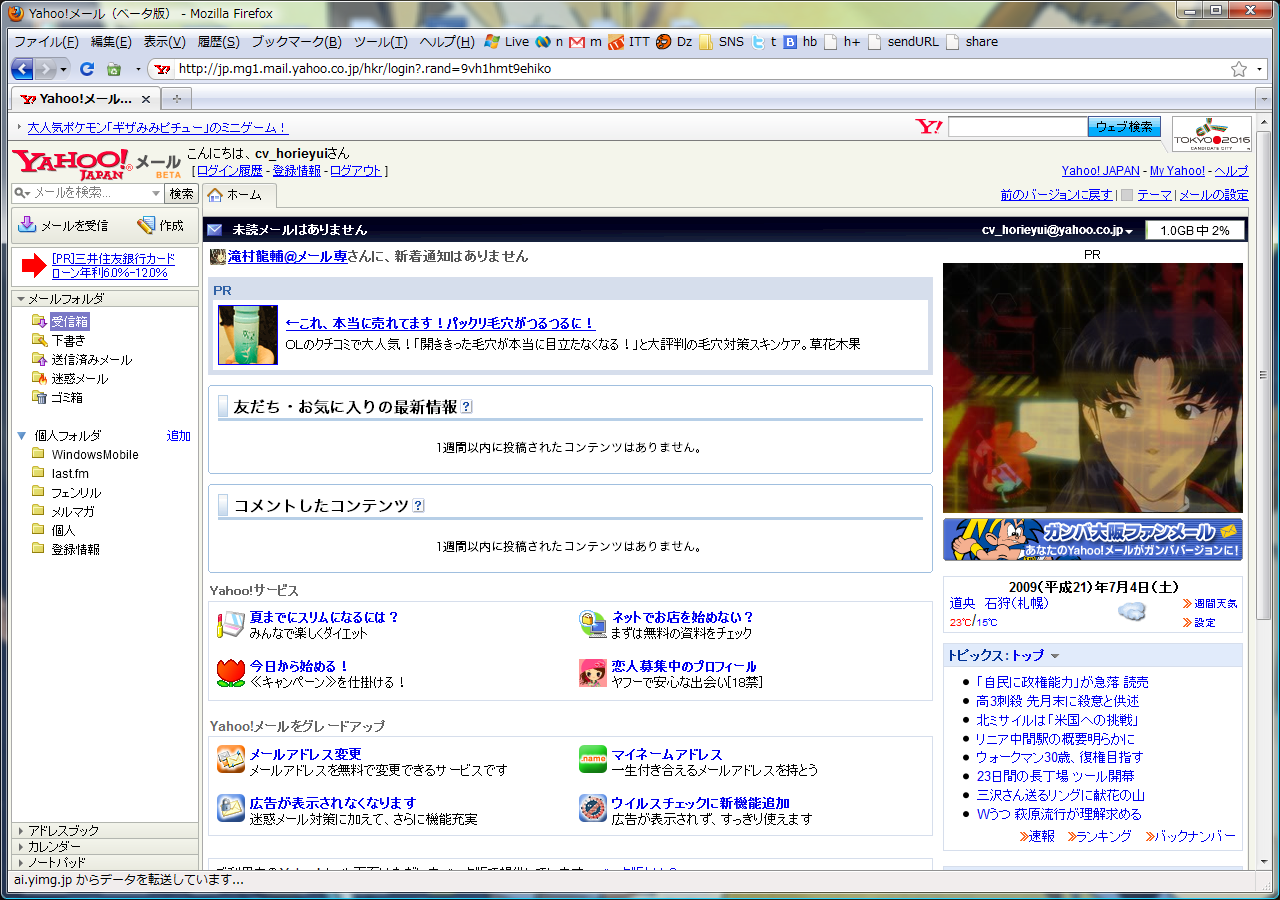Open the 下書き drafts folder
The width and height of the screenshot is (1280, 900).
(58, 340)
